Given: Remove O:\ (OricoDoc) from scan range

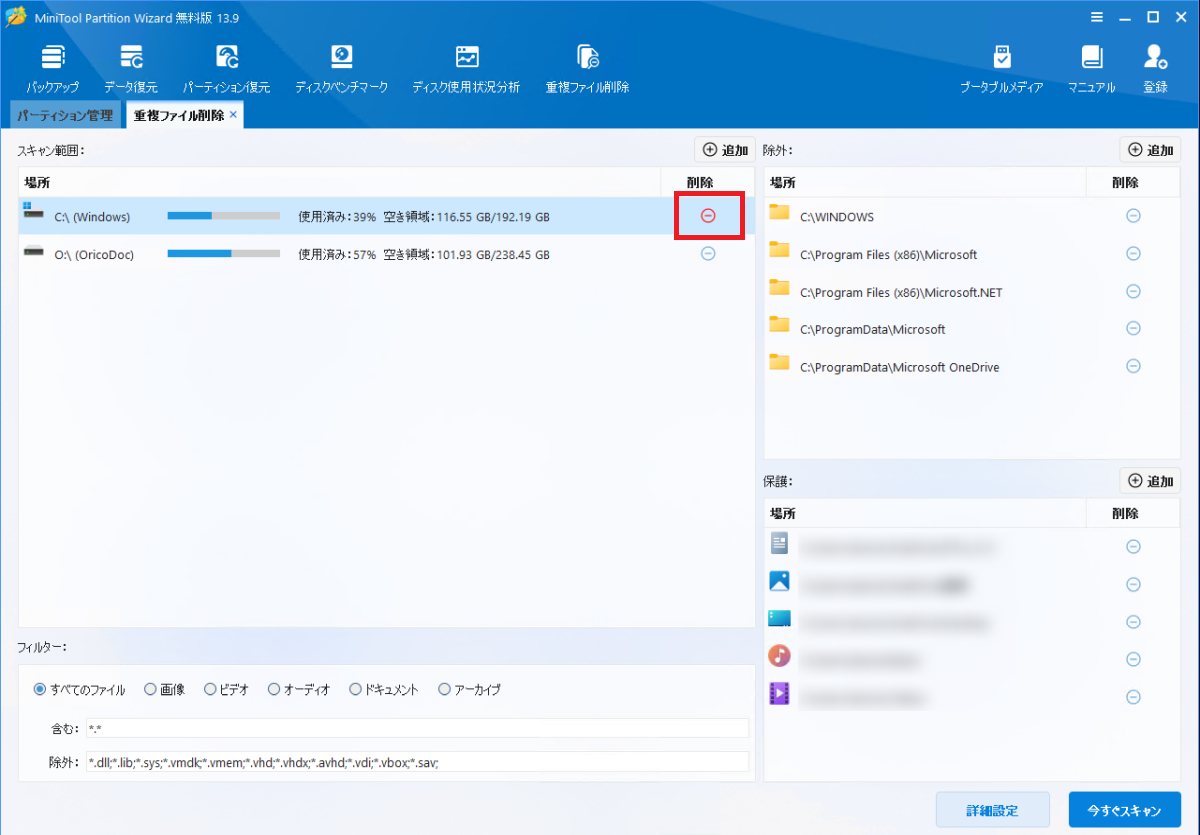Looking at the screenshot, I should click(708, 254).
